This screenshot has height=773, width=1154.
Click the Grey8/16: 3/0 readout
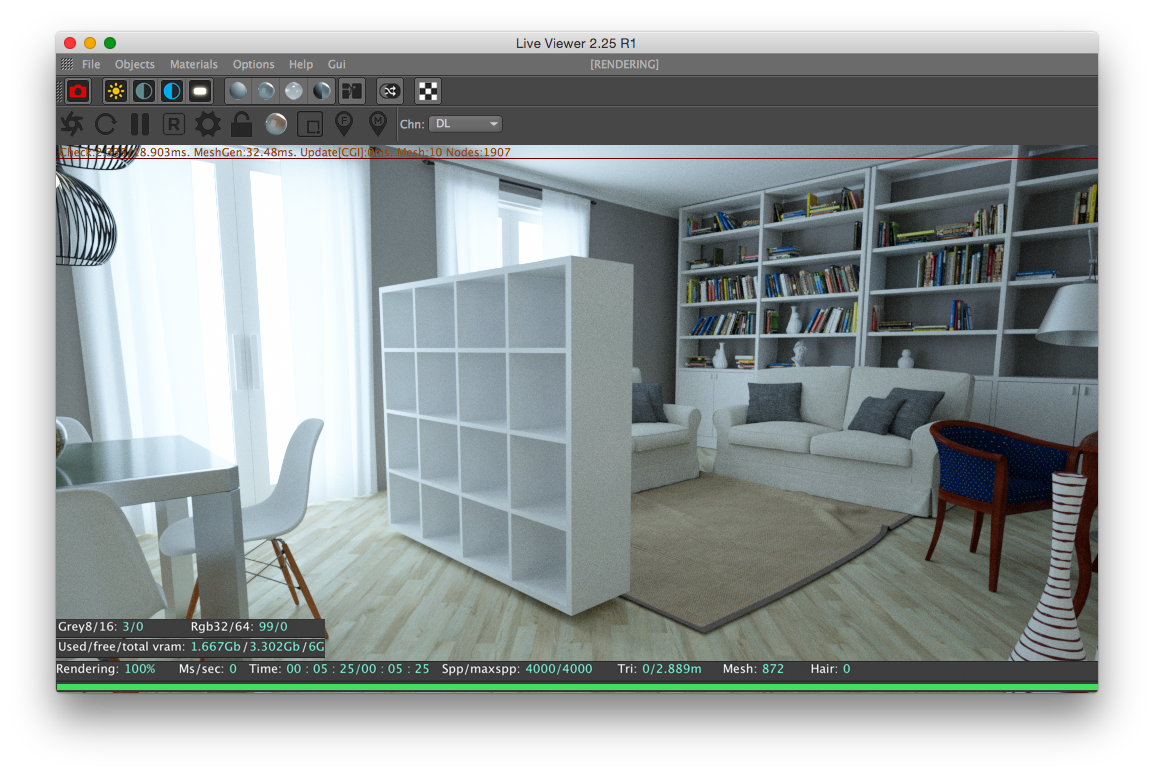pos(101,626)
